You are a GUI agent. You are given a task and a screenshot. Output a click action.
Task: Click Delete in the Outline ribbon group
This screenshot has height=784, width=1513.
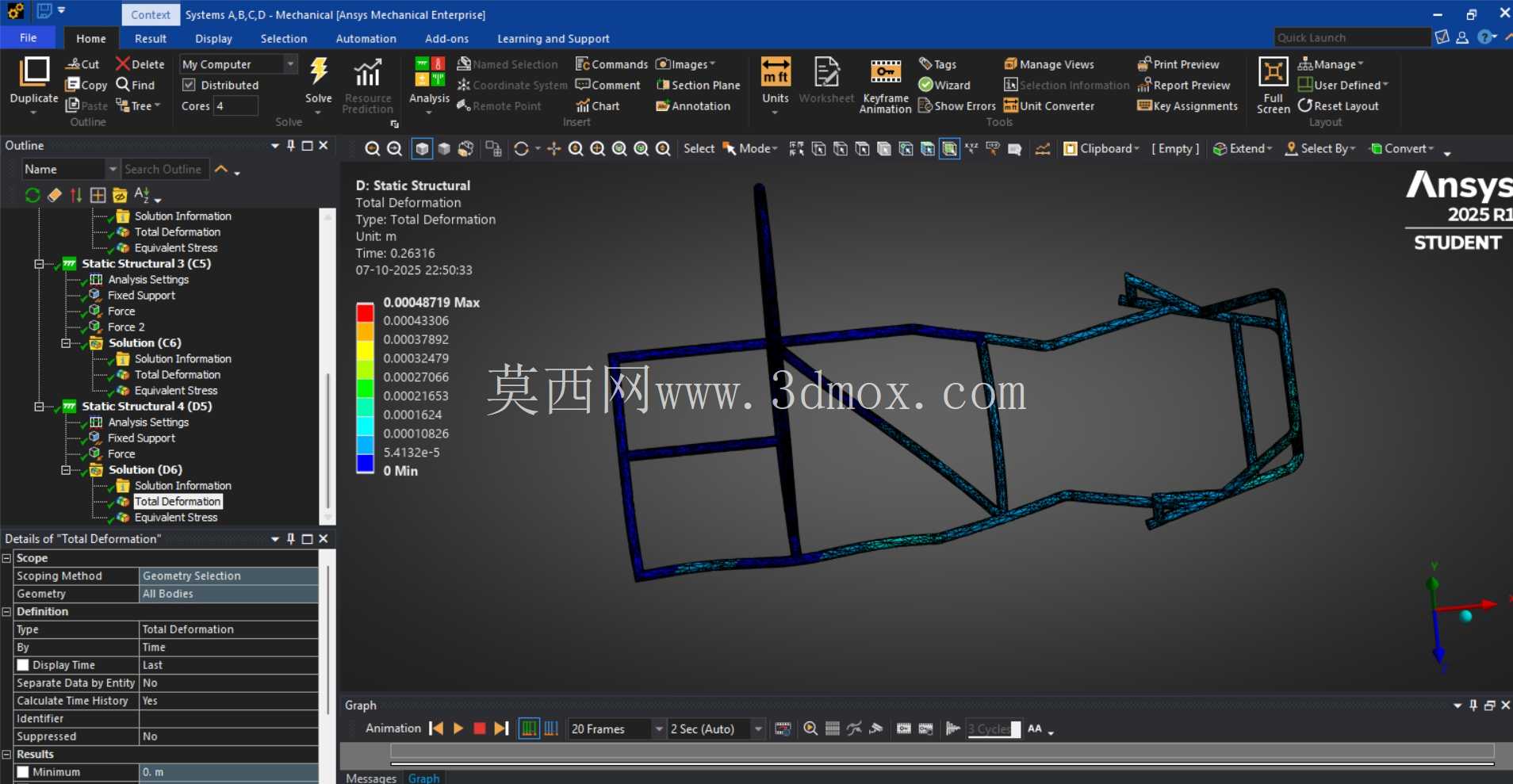[140, 64]
